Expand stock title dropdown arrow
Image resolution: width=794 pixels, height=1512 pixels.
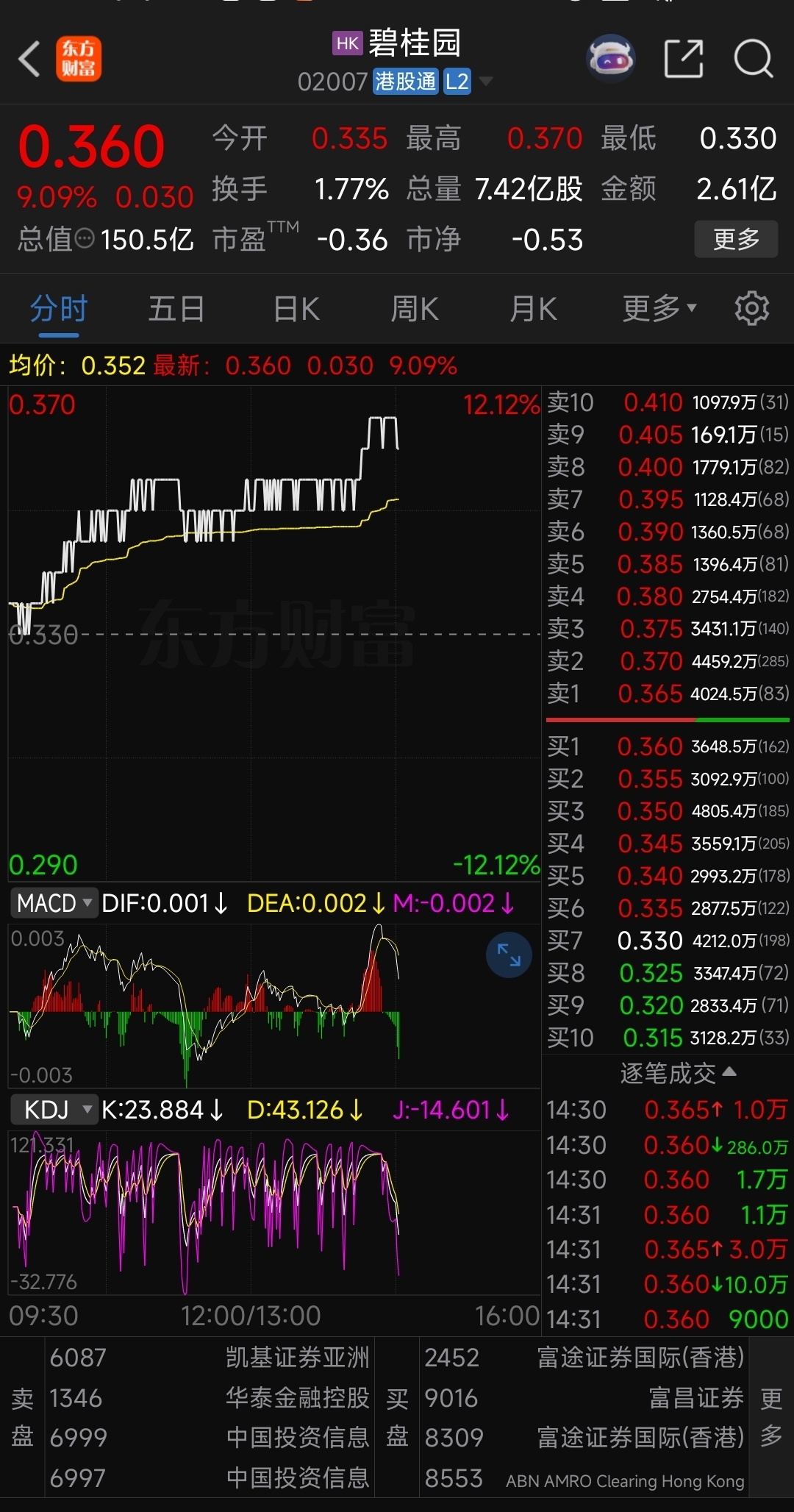point(485,81)
